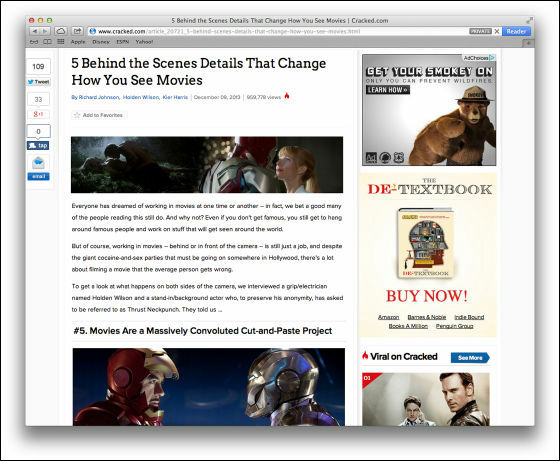The image size is (560, 461).
Task: Click the site globe icon in address bar
Action: point(92,31)
